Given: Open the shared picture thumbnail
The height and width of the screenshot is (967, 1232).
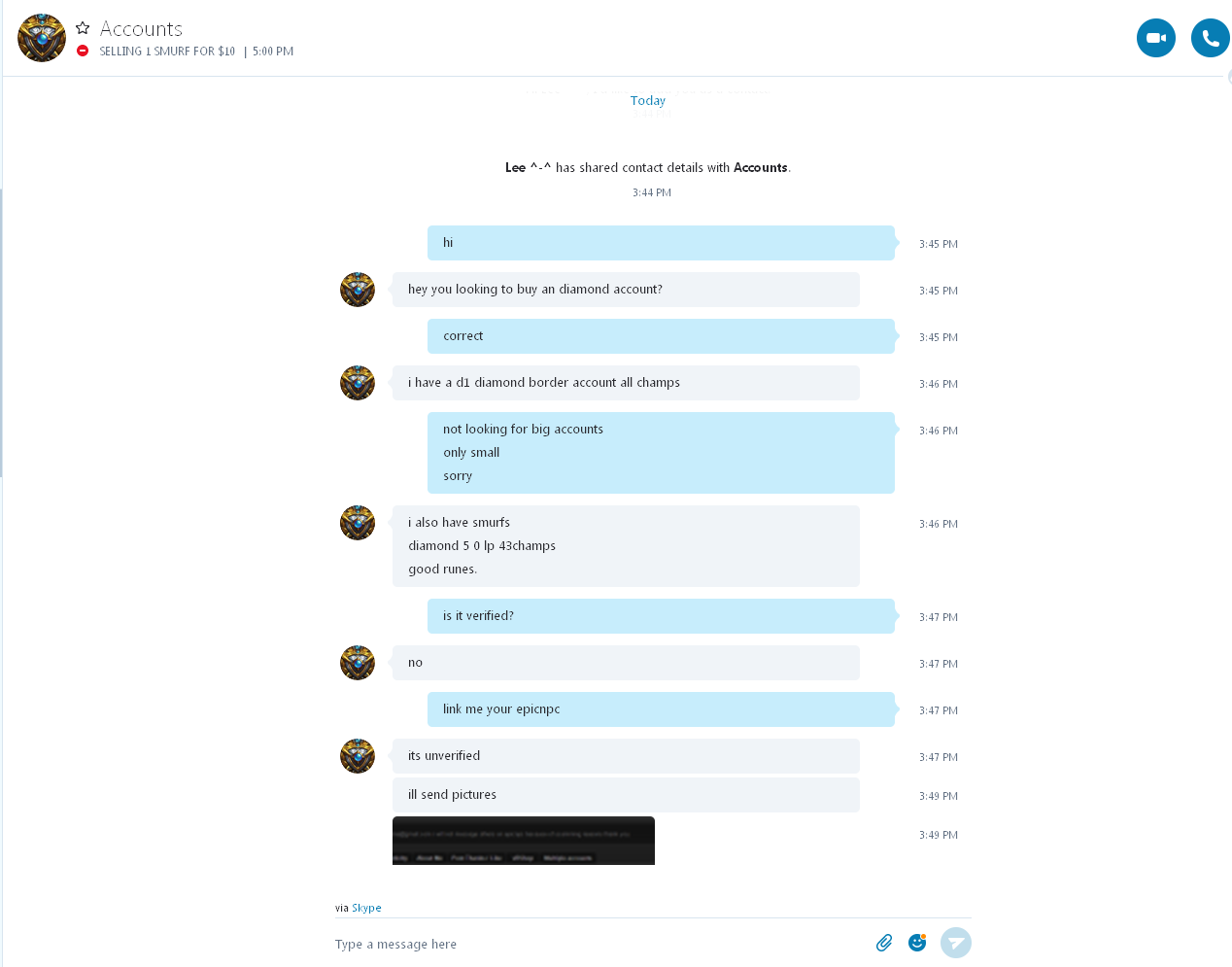Looking at the screenshot, I should click(524, 841).
